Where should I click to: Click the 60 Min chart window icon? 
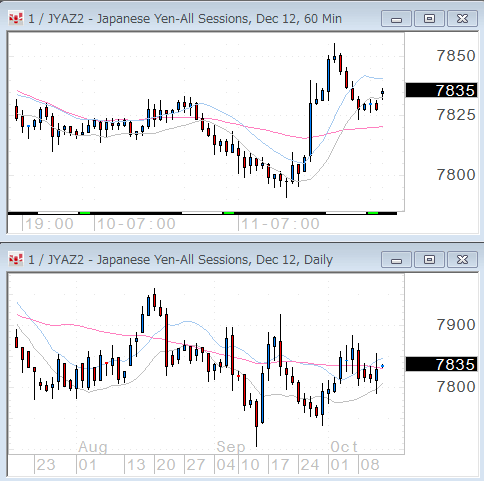[x=16, y=19]
